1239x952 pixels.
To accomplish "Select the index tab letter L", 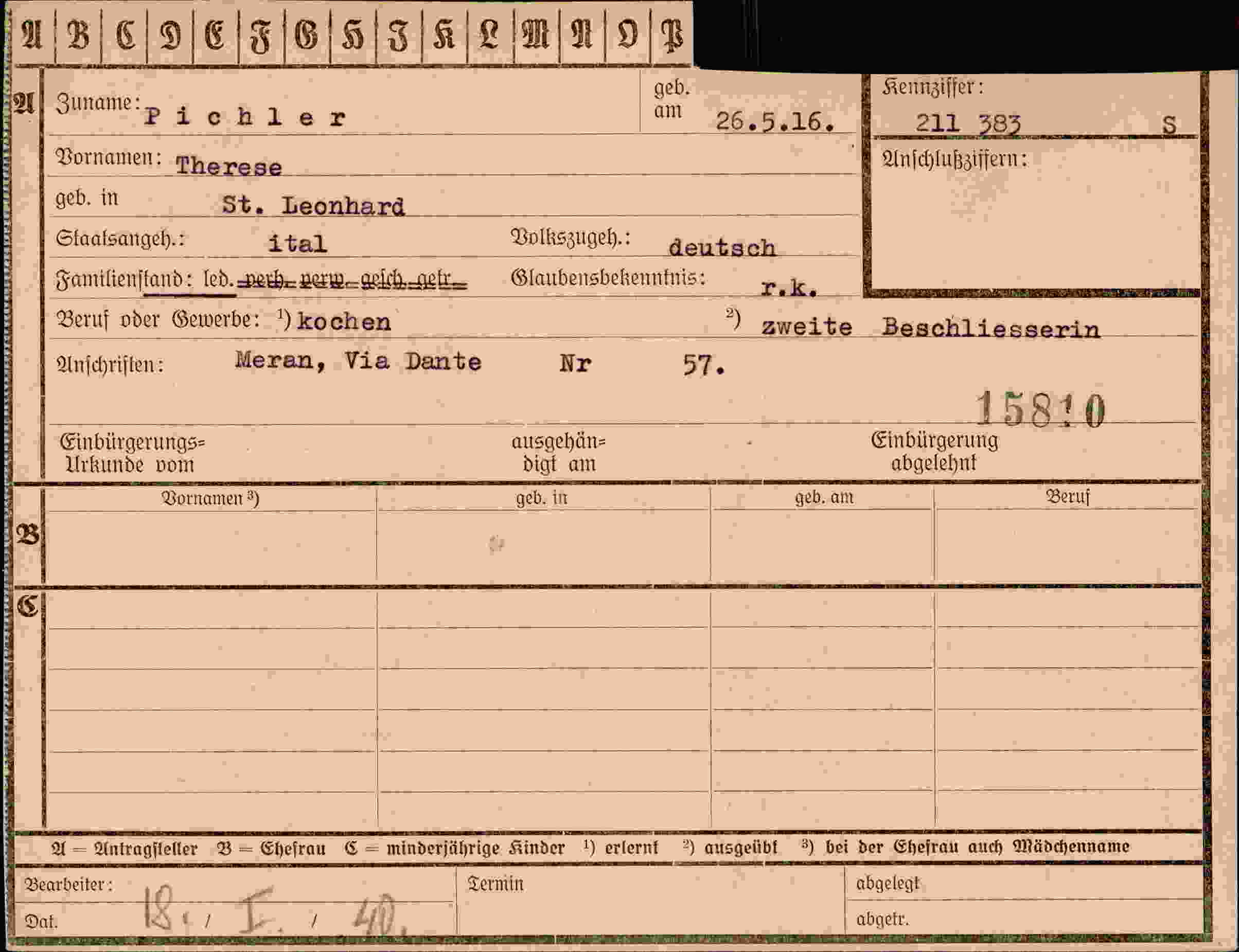I will click(489, 34).
